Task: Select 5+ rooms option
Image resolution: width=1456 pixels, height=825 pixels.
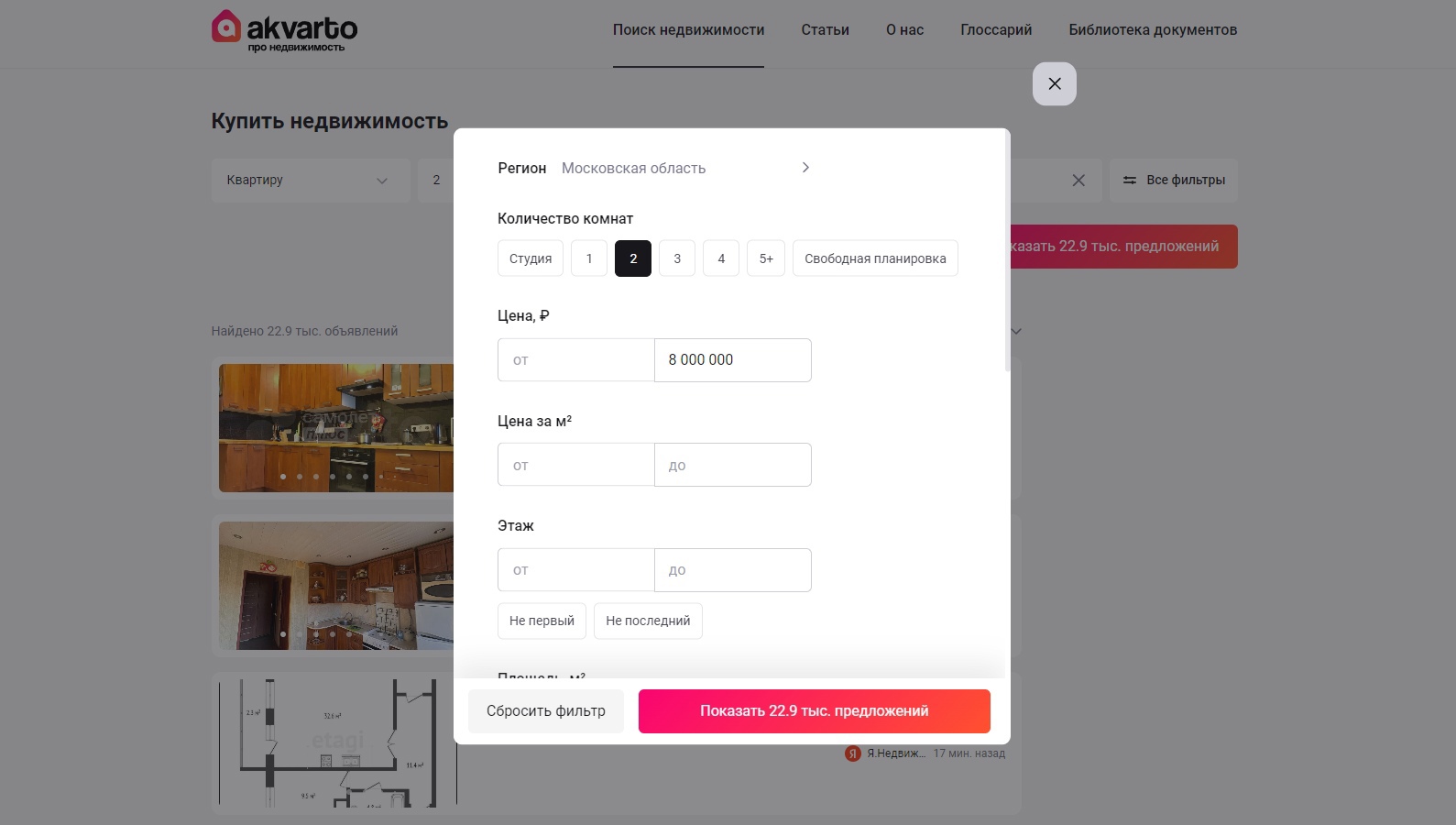Action: click(766, 258)
